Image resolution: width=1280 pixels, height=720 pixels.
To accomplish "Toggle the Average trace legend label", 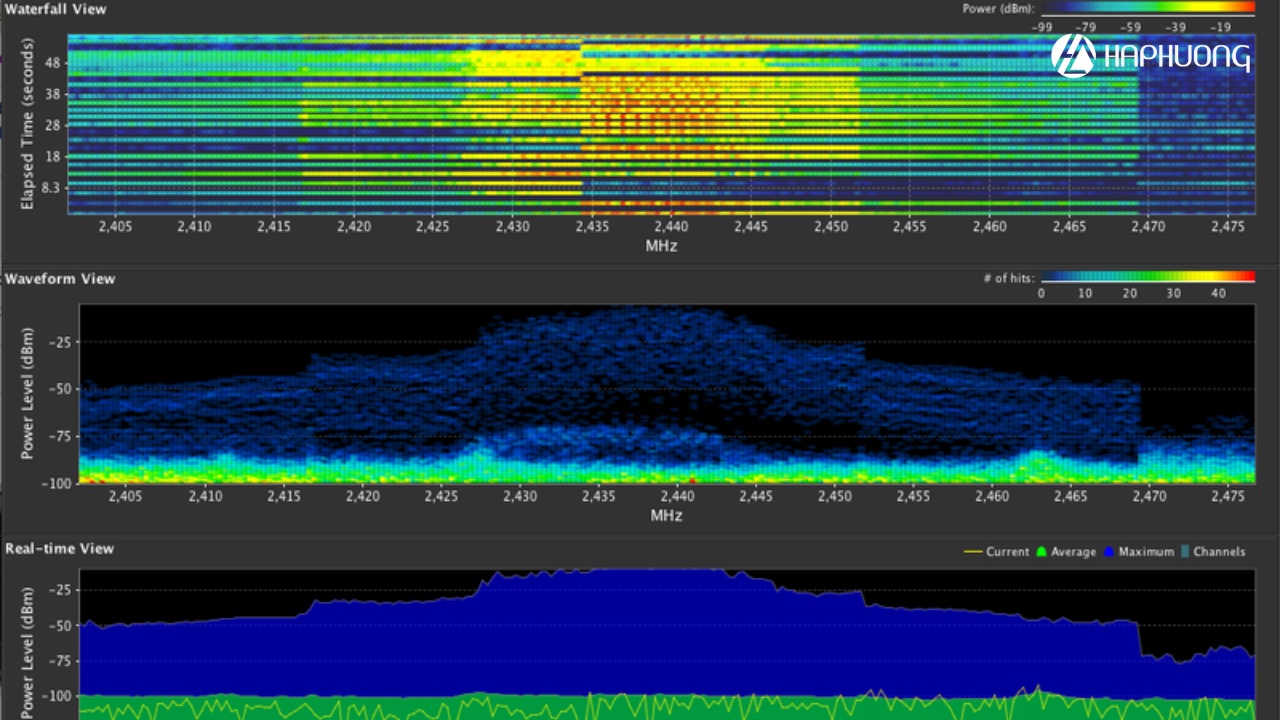I will coord(1073,552).
